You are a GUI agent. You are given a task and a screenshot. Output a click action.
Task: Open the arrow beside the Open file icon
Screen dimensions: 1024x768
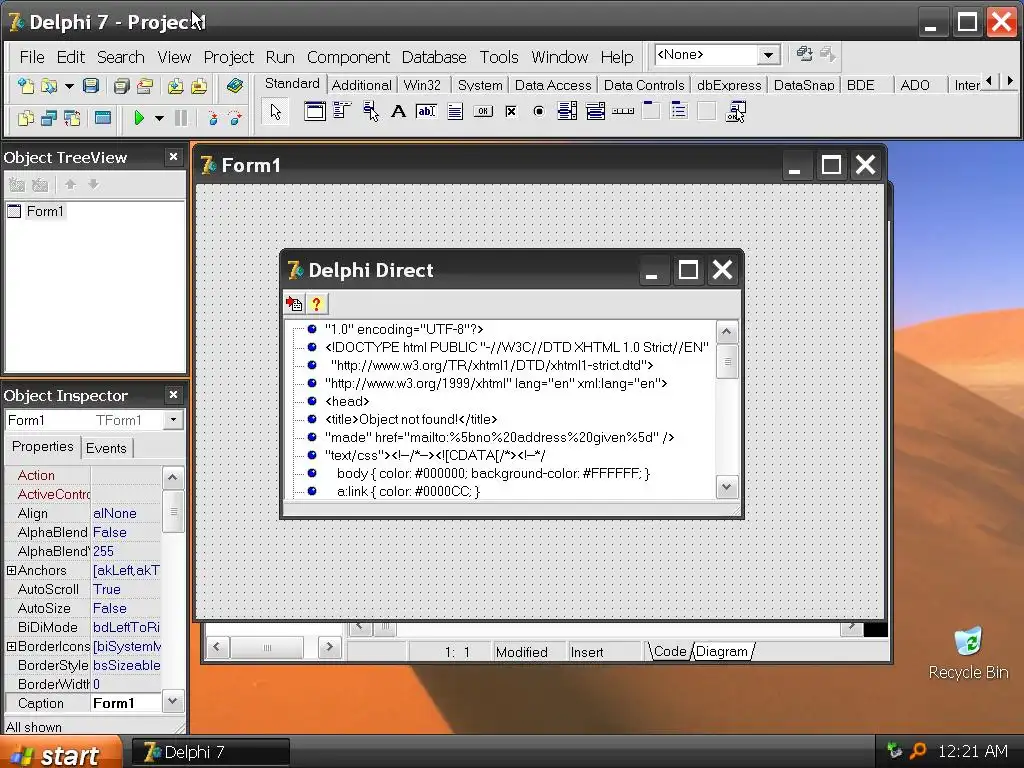click(x=69, y=86)
